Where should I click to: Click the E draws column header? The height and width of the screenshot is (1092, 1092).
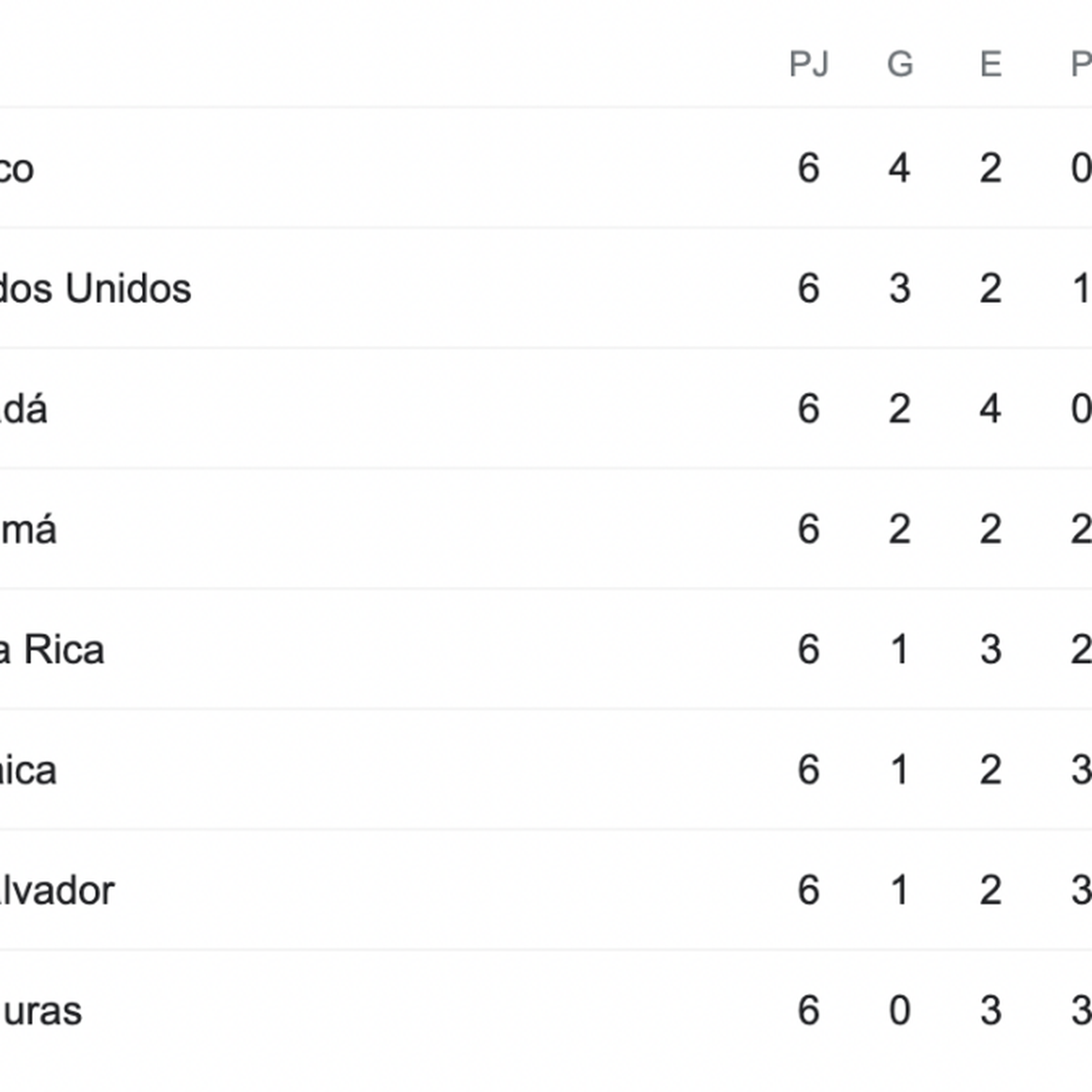[990, 65]
